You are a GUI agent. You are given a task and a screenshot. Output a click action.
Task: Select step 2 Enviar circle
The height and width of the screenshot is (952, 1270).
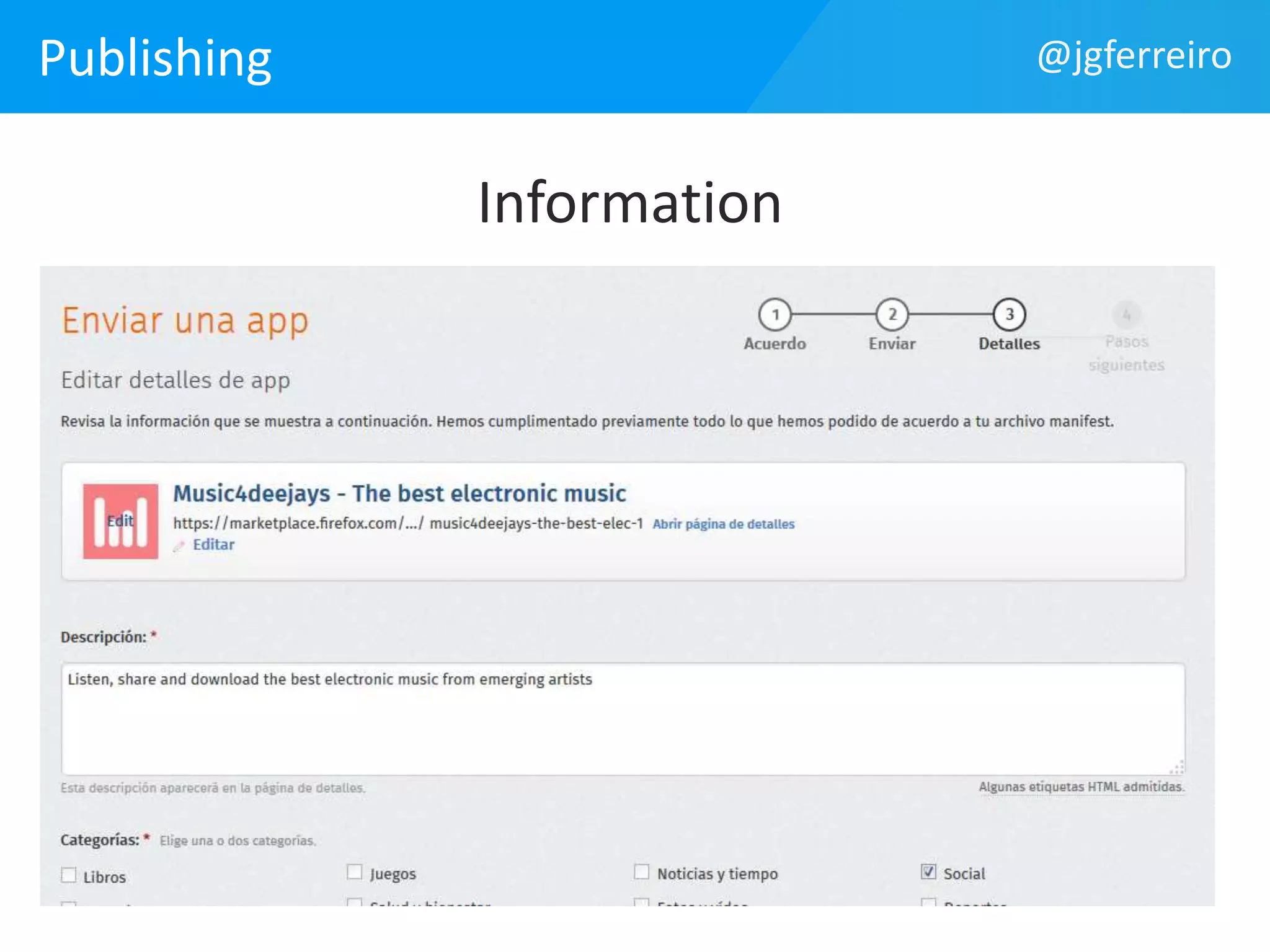[892, 315]
